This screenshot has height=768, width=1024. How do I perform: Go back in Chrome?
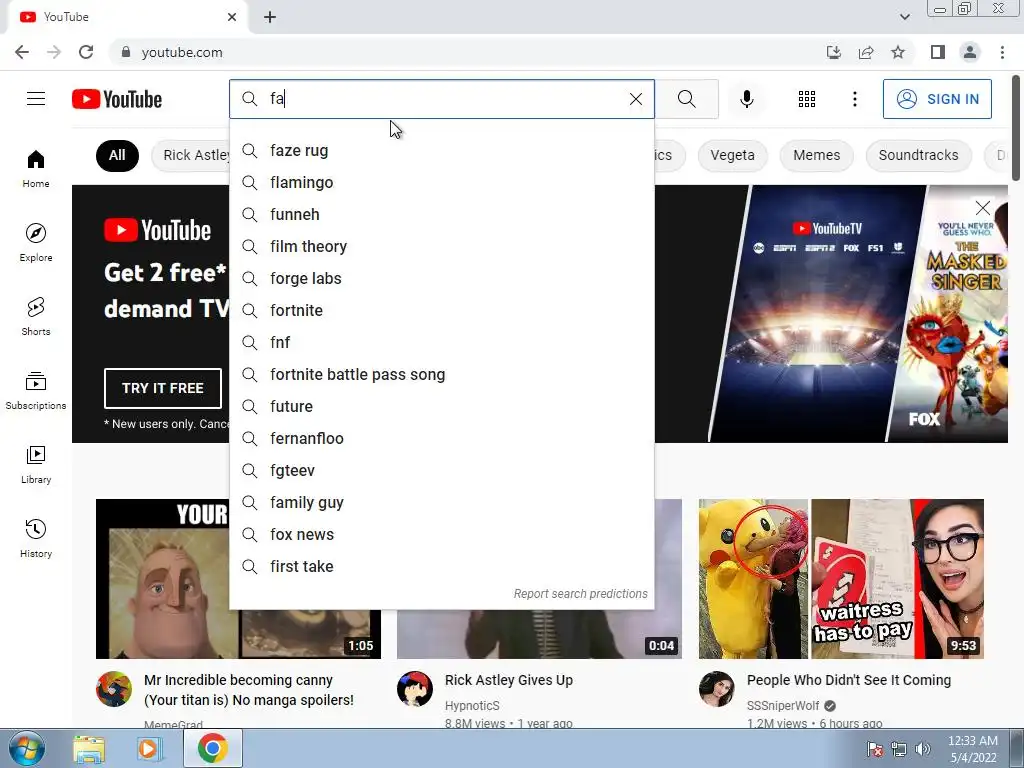point(22,52)
